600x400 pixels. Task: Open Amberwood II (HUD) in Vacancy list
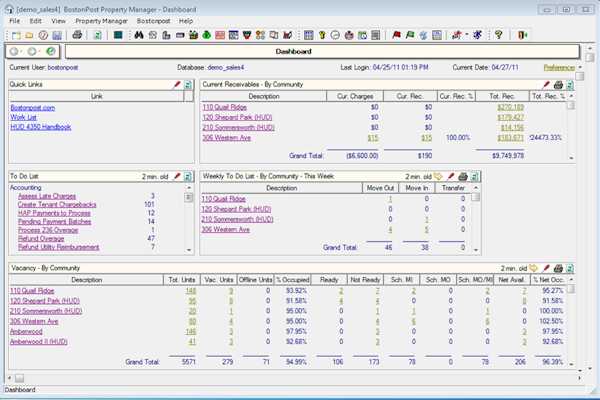point(39,341)
